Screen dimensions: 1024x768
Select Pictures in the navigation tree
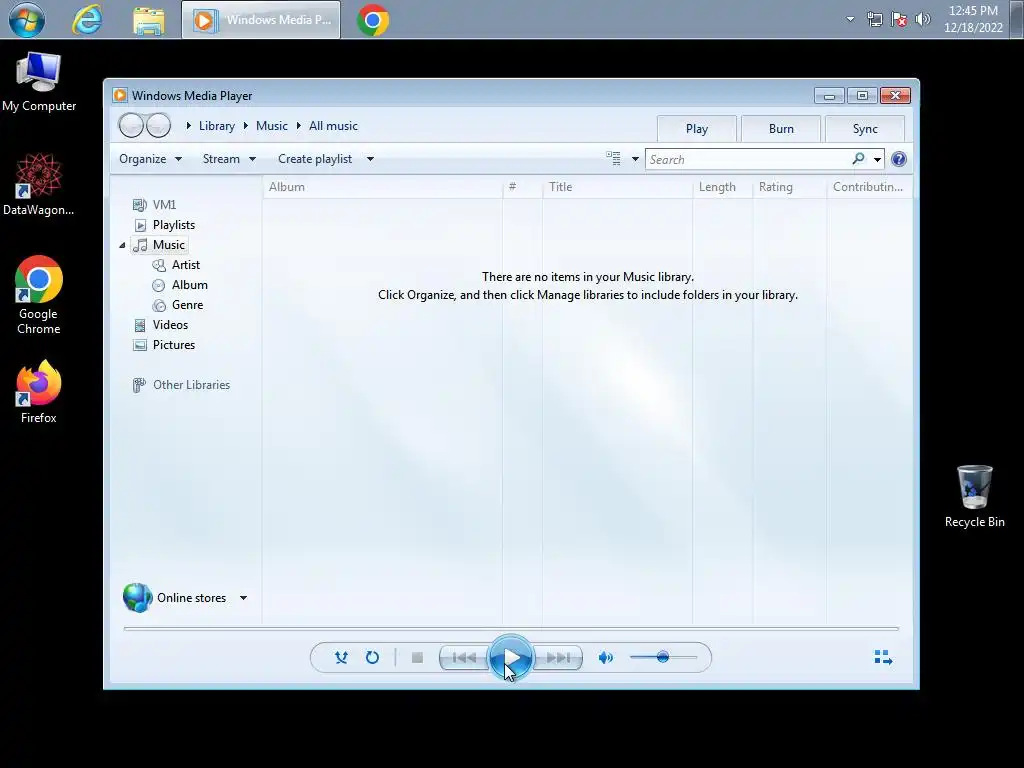[x=163, y=345]
